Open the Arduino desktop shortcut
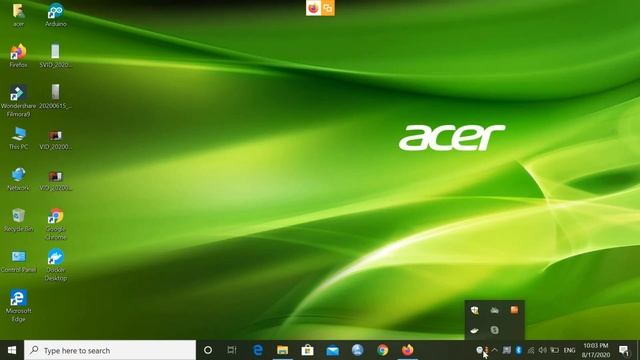 [x=56, y=15]
